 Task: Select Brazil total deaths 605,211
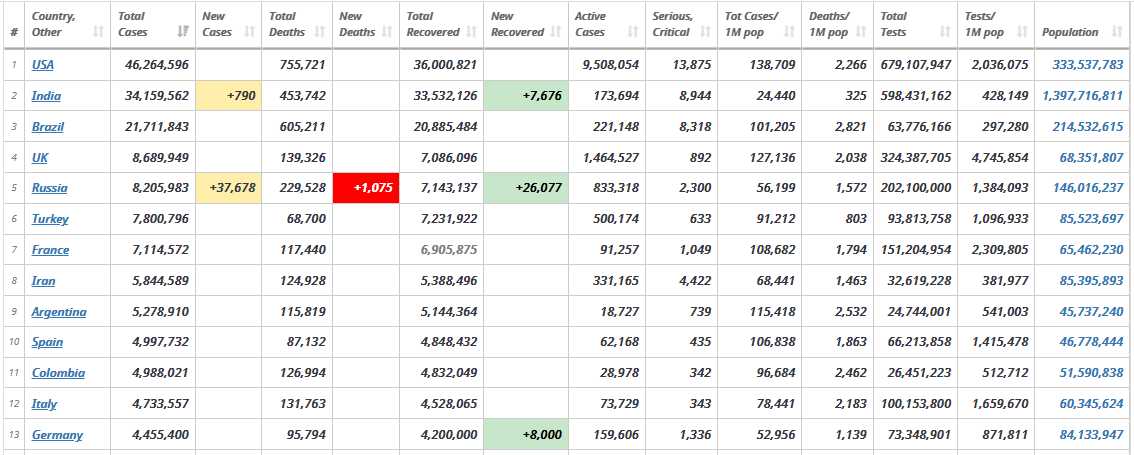coord(302,127)
